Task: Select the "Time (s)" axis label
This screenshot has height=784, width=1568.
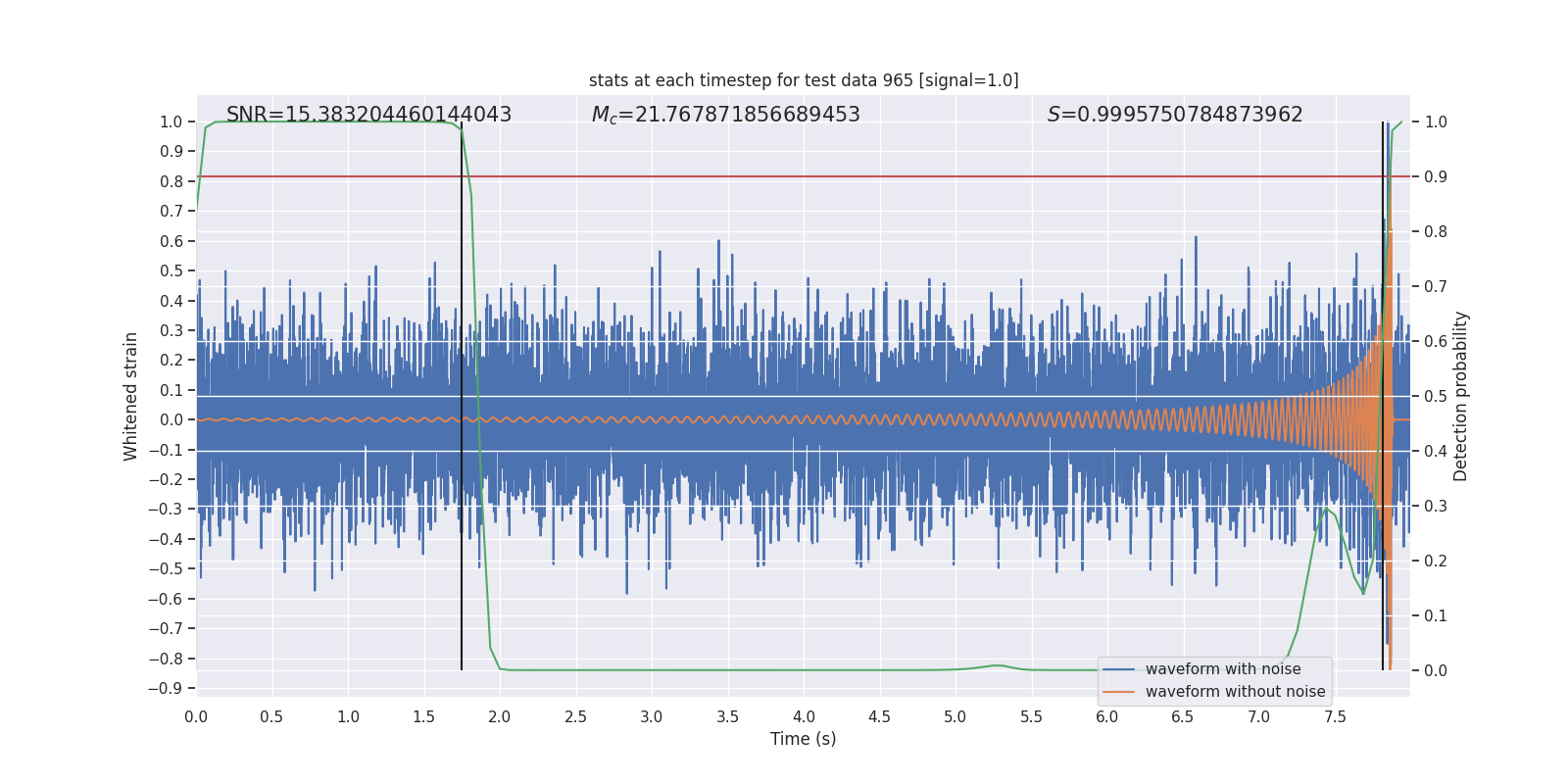Action: [804, 739]
